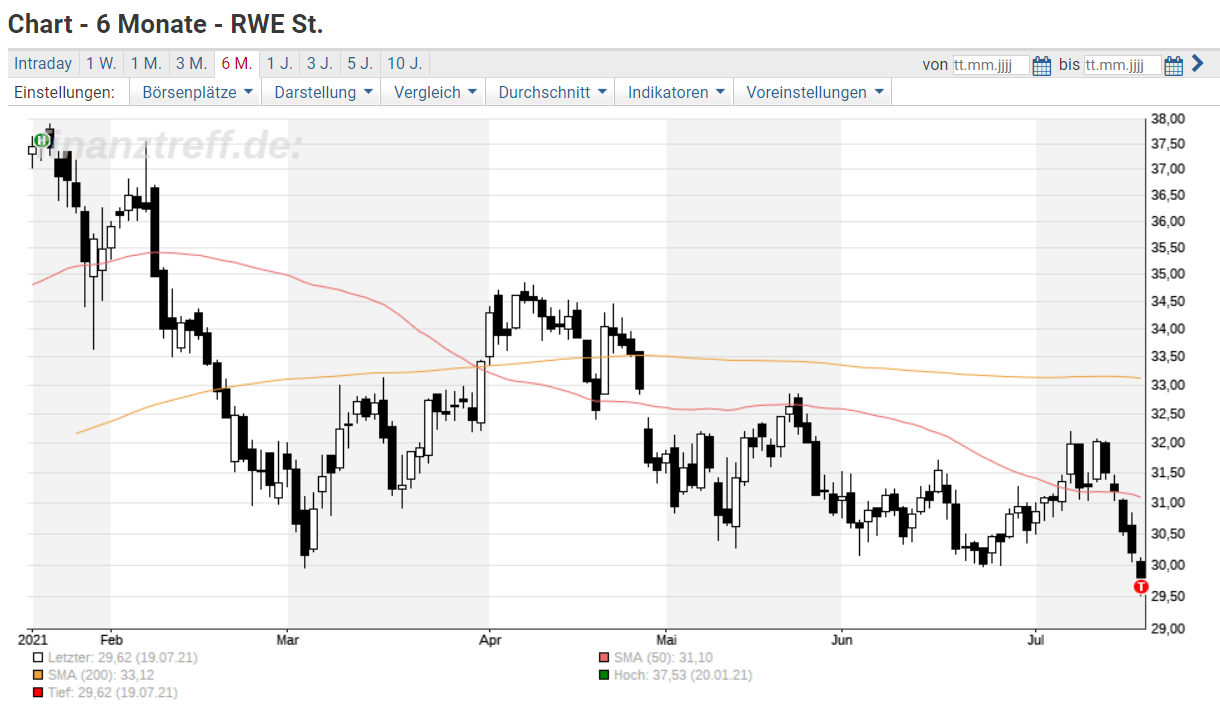Screen dimensions: 1220x707
Task: Open the Voreinstellungen dropdown
Action: point(813,92)
